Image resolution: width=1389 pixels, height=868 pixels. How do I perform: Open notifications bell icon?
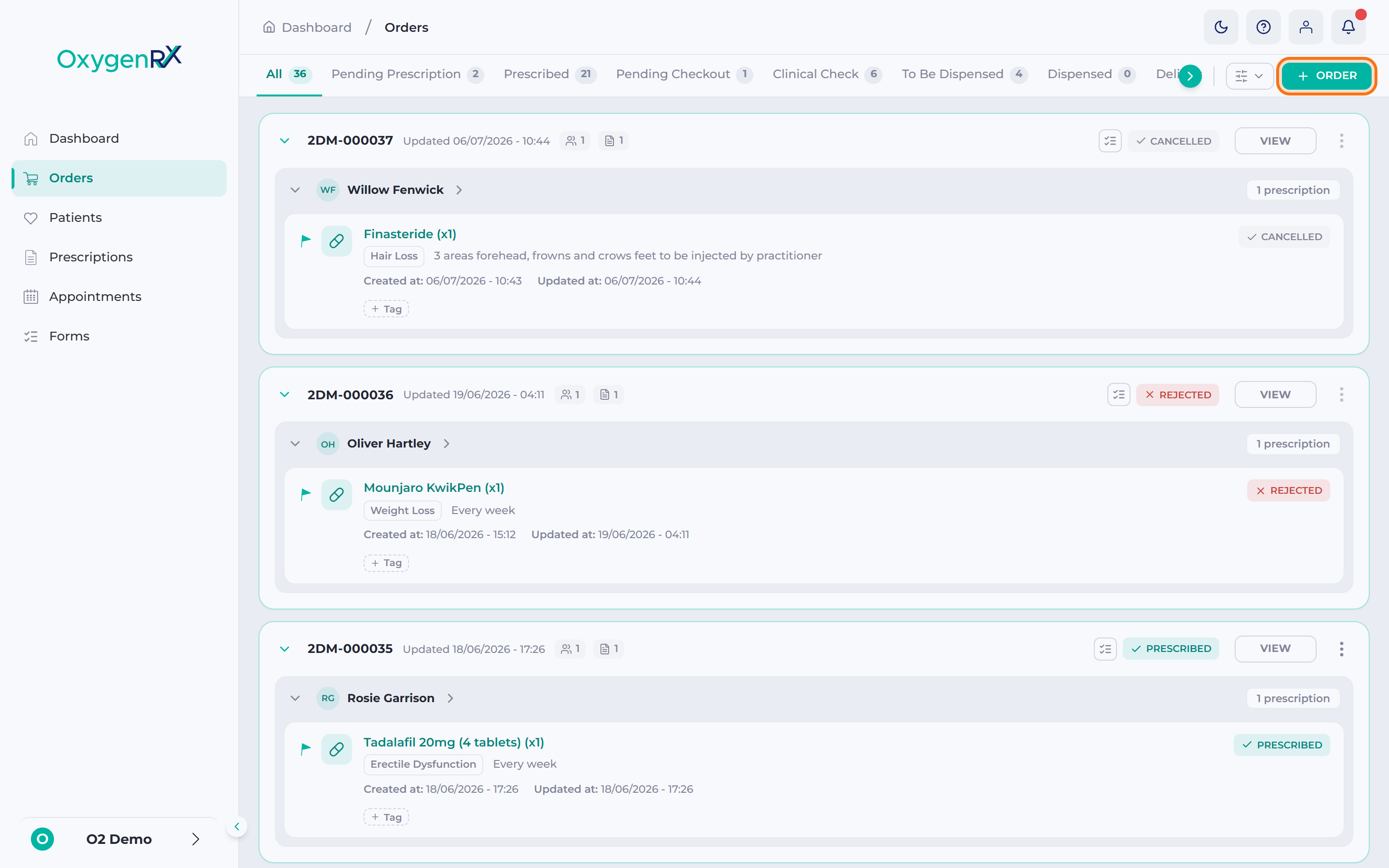click(1348, 27)
